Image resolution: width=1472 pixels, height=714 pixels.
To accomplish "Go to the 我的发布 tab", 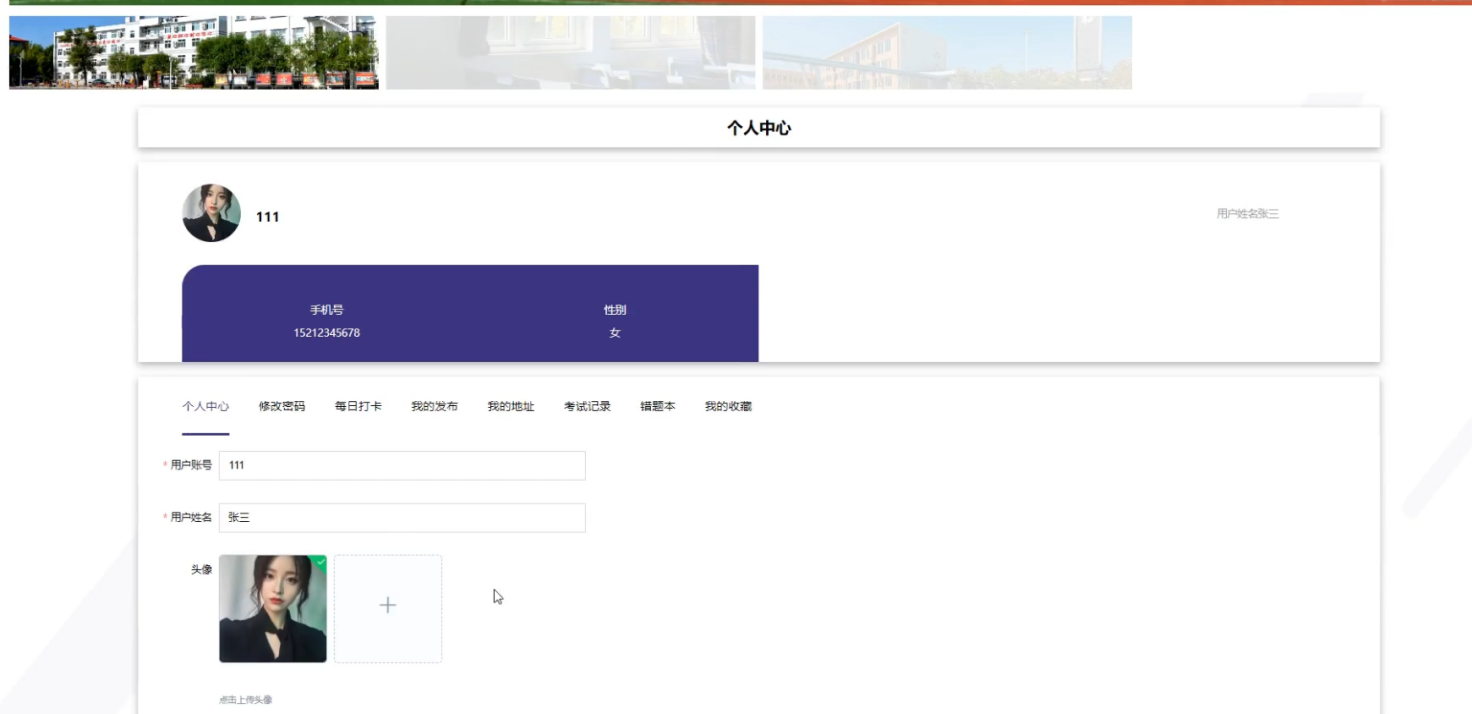I will (x=434, y=407).
